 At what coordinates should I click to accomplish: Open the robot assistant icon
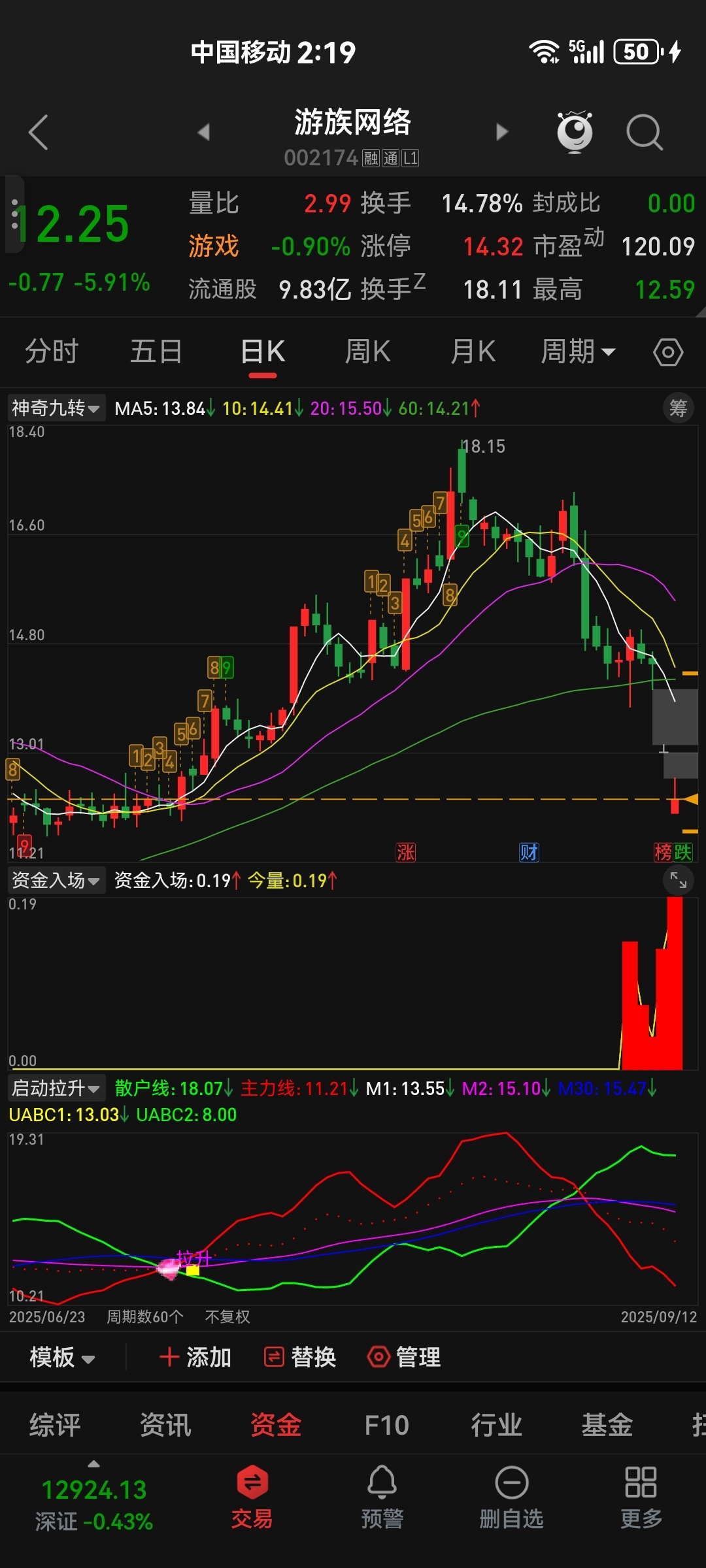point(575,132)
